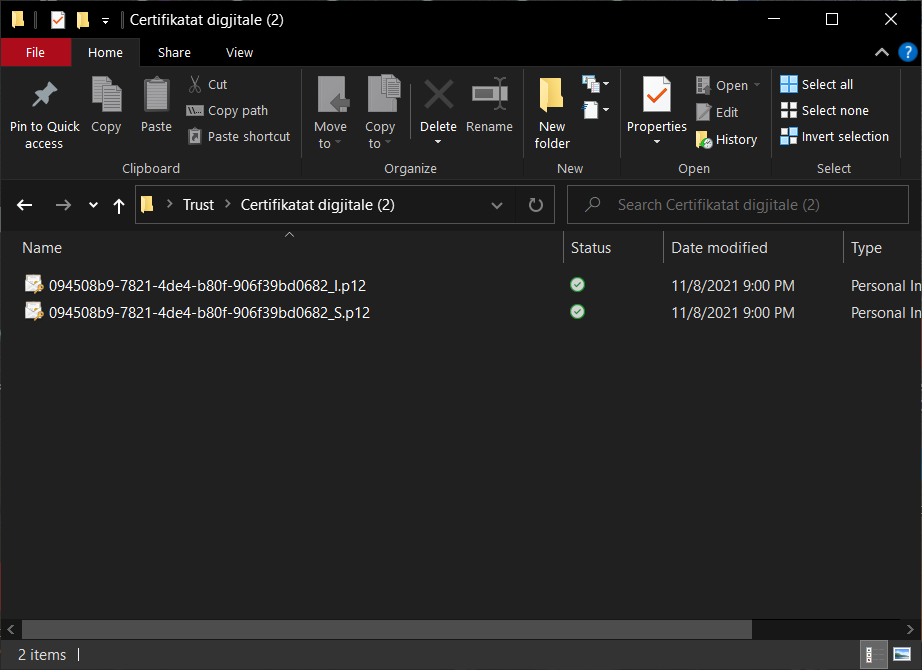The height and width of the screenshot is (670, 922).
Task: Click Invert selection
Action: pyautogui.click(x=834, y=136)
